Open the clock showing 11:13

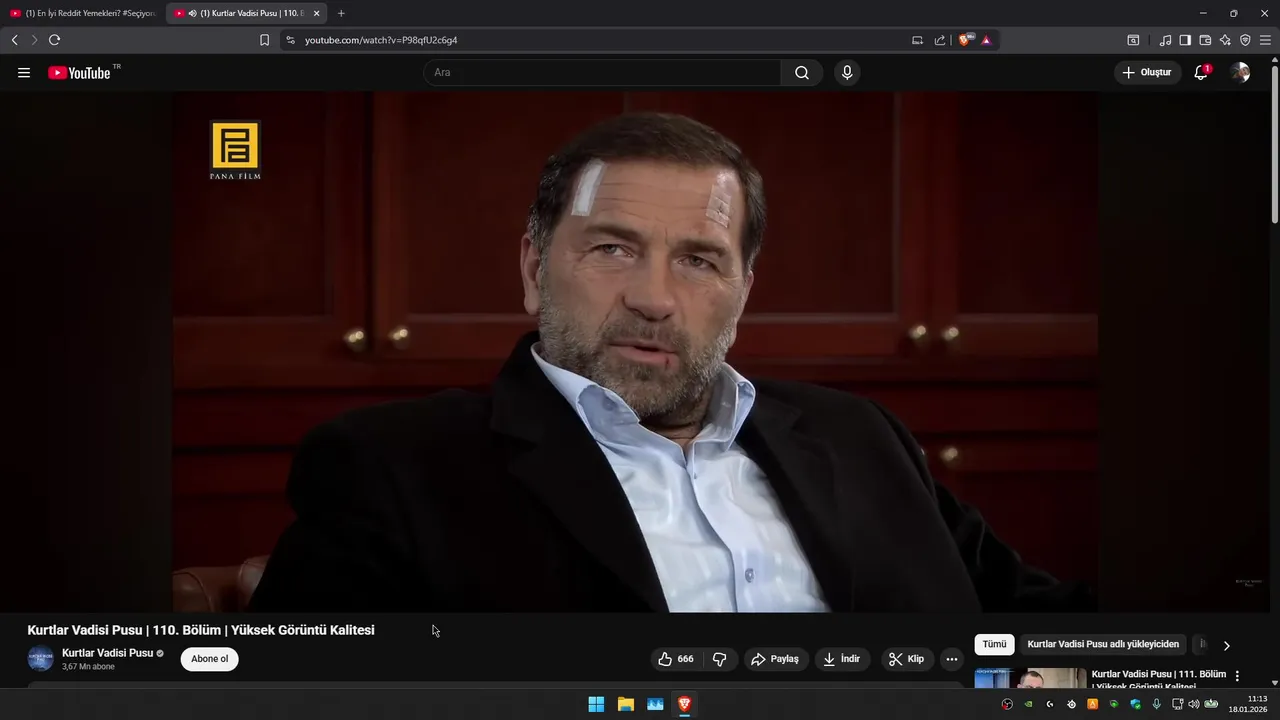pyautogui.click(x=1249, y=704)
